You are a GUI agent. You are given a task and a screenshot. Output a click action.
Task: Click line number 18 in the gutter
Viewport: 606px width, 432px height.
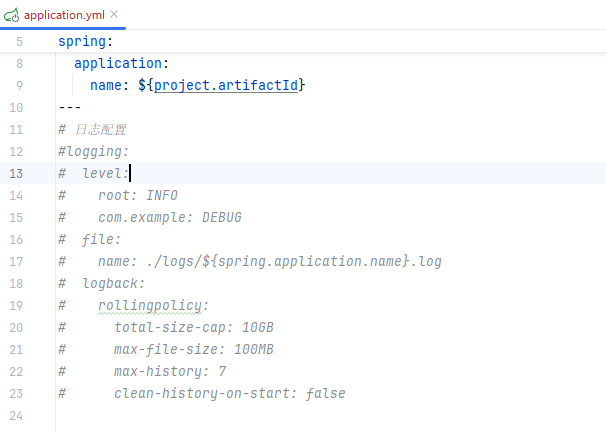15,283
